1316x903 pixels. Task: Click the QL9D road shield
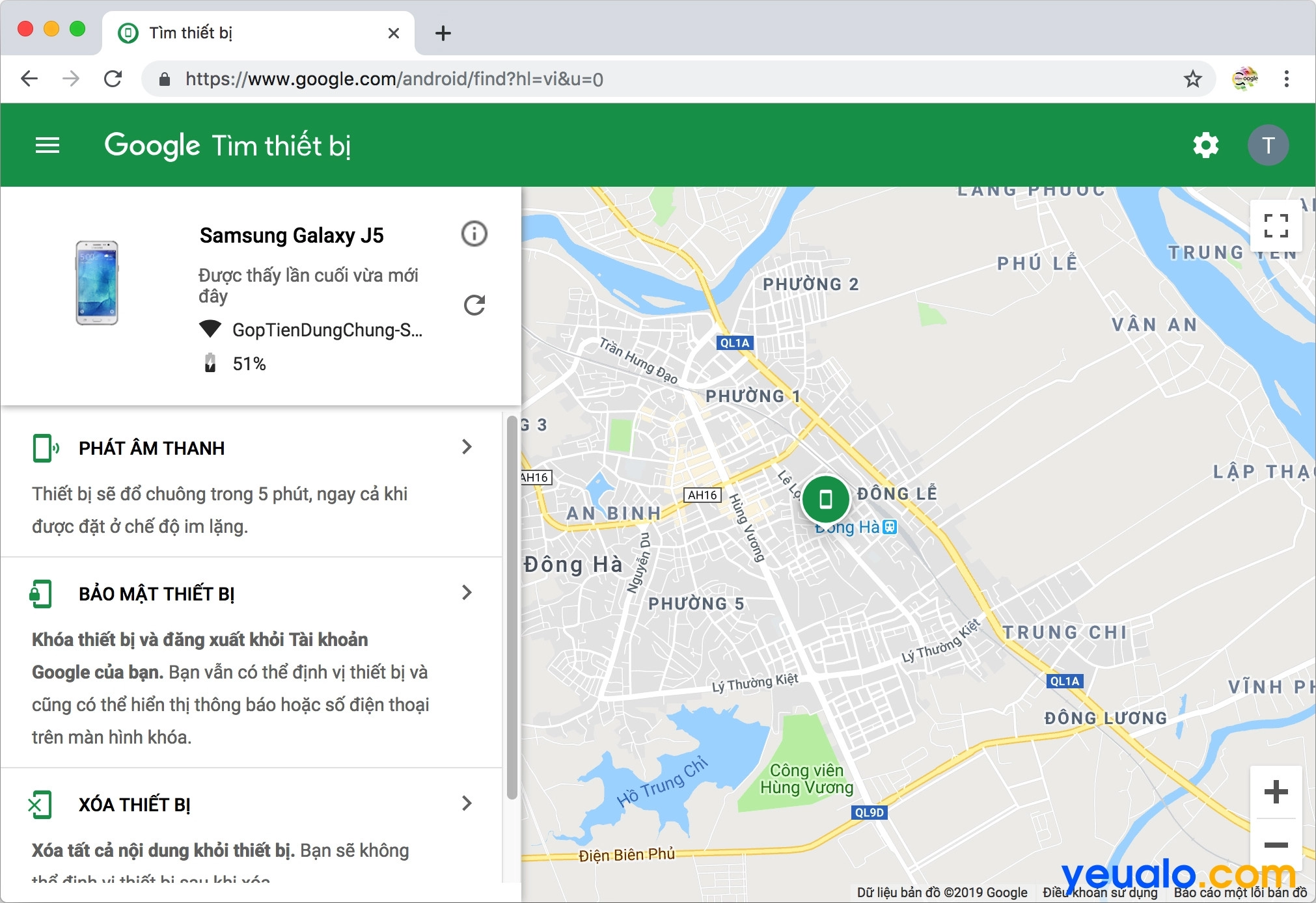click(870, 813)
